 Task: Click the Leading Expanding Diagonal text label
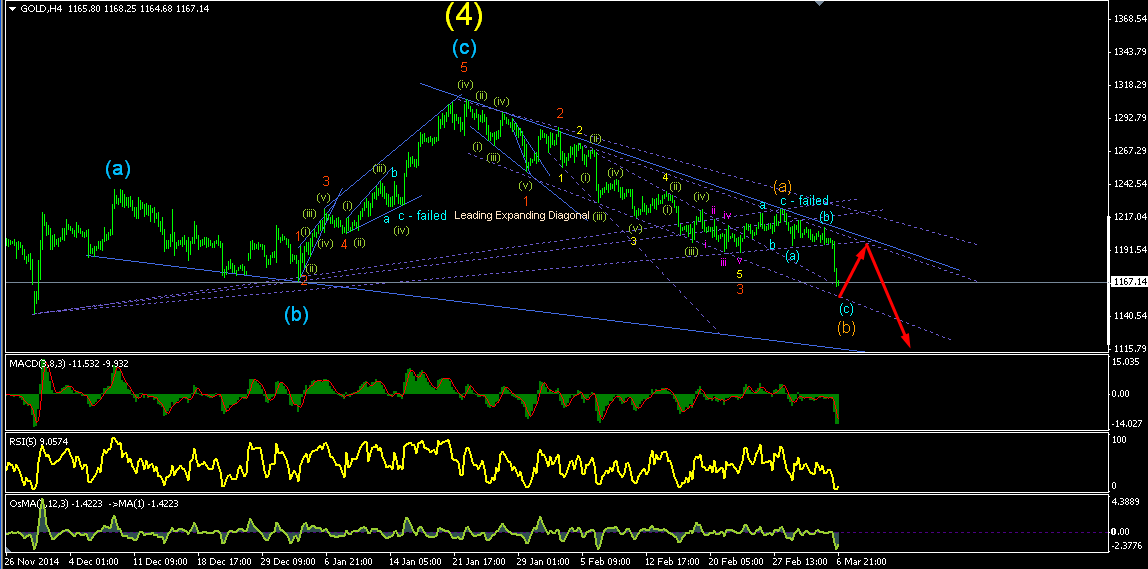[521, 216]
